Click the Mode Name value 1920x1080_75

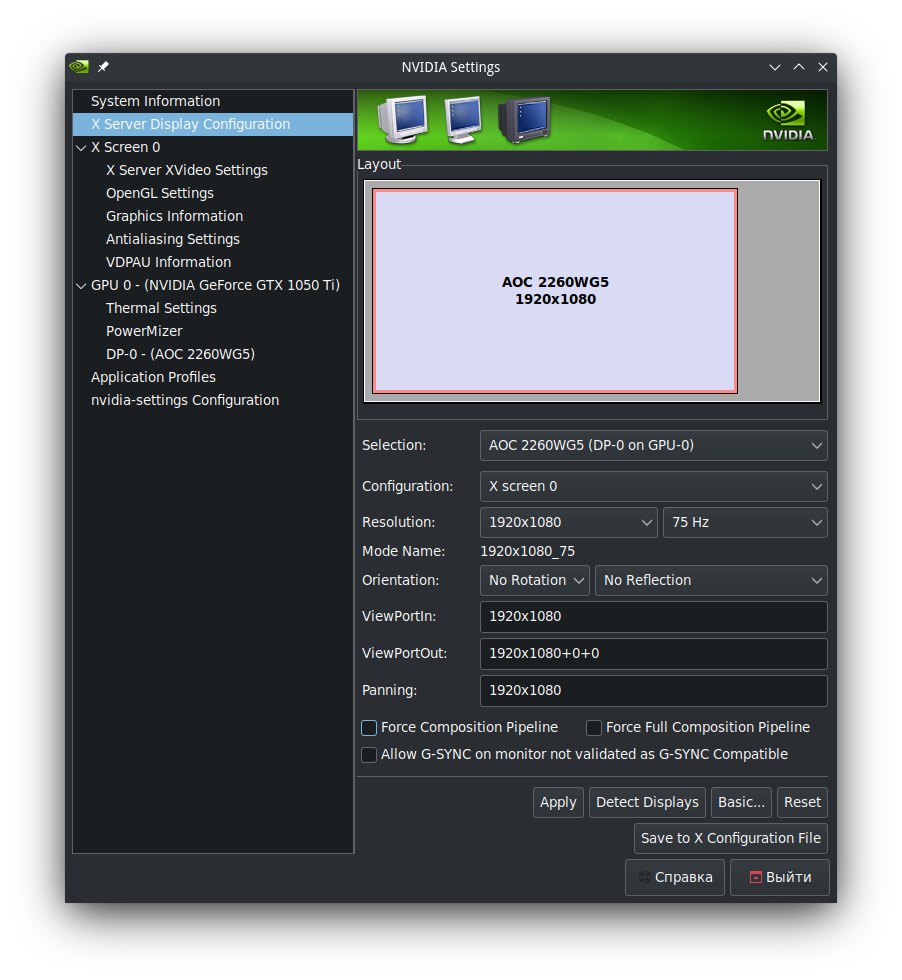[528, 551]
